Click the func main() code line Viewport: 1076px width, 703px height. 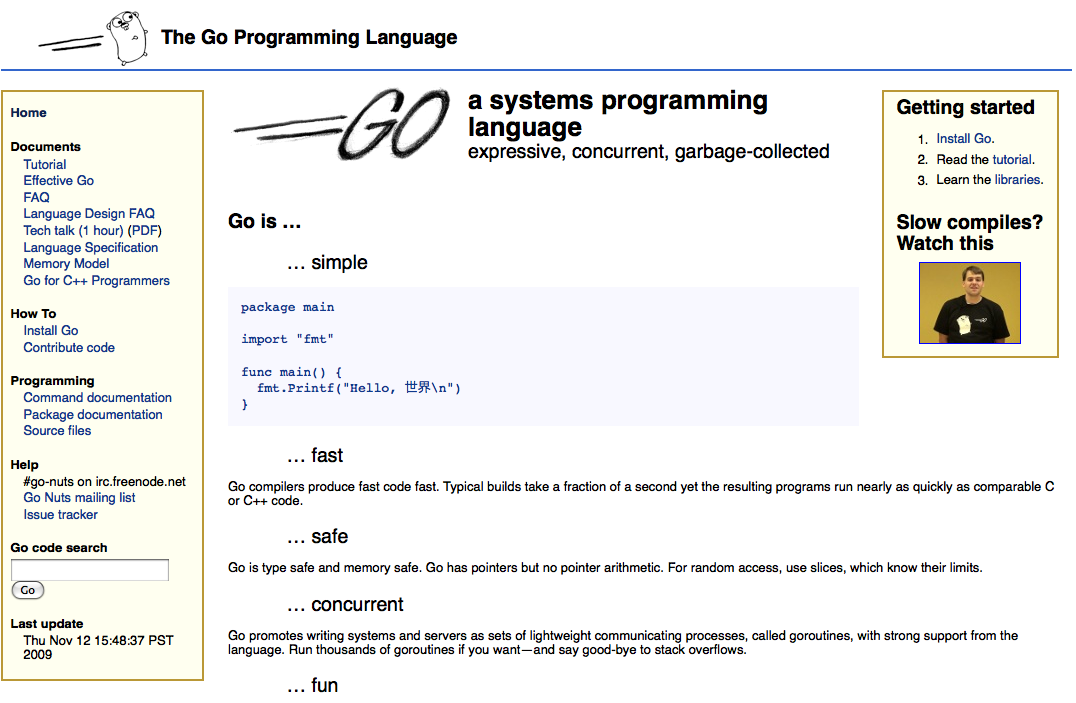(291, 372)
